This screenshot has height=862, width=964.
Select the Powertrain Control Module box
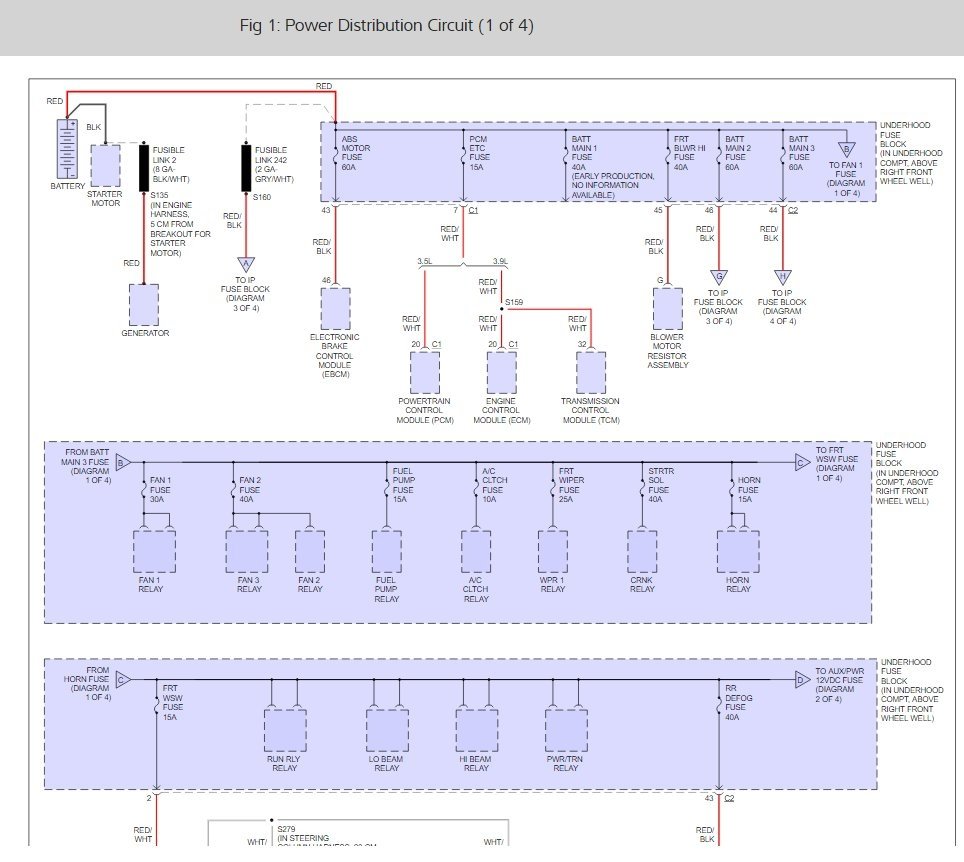[x=425, y=373]
